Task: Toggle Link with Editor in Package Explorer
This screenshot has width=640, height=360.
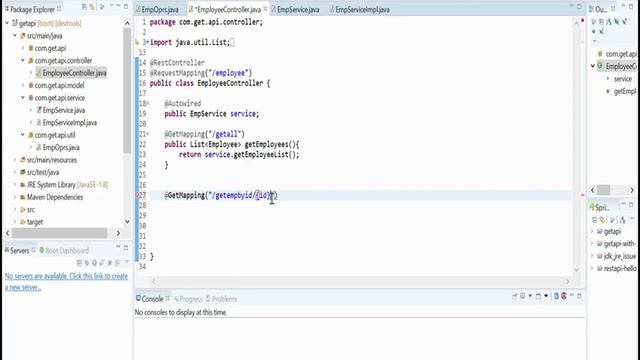Action: point(92,7)
